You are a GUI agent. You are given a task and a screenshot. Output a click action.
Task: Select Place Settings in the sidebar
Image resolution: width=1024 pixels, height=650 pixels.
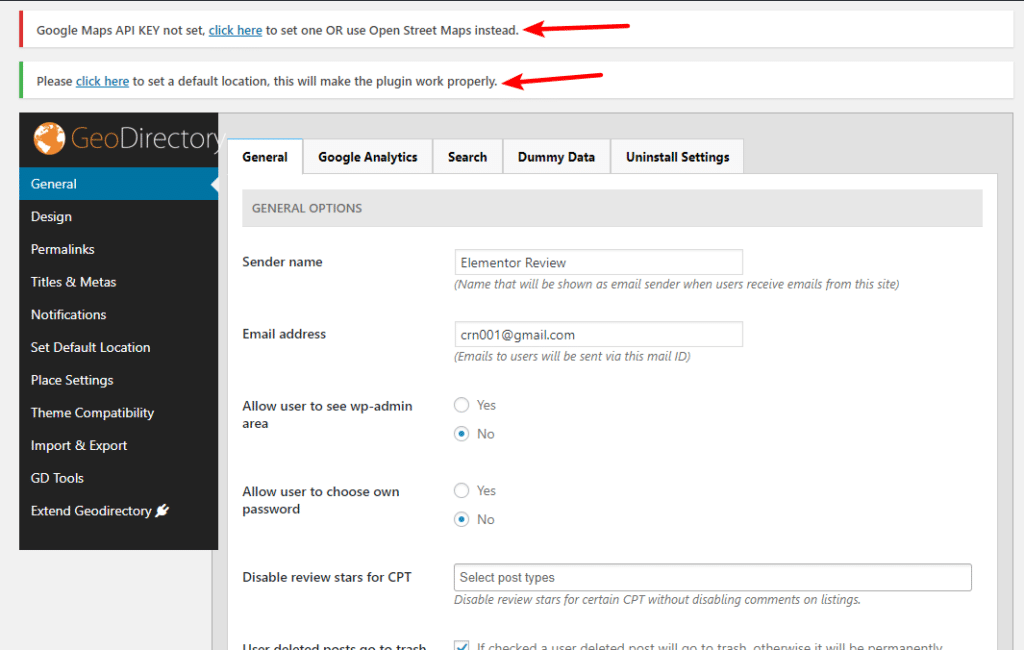point(72,380)
